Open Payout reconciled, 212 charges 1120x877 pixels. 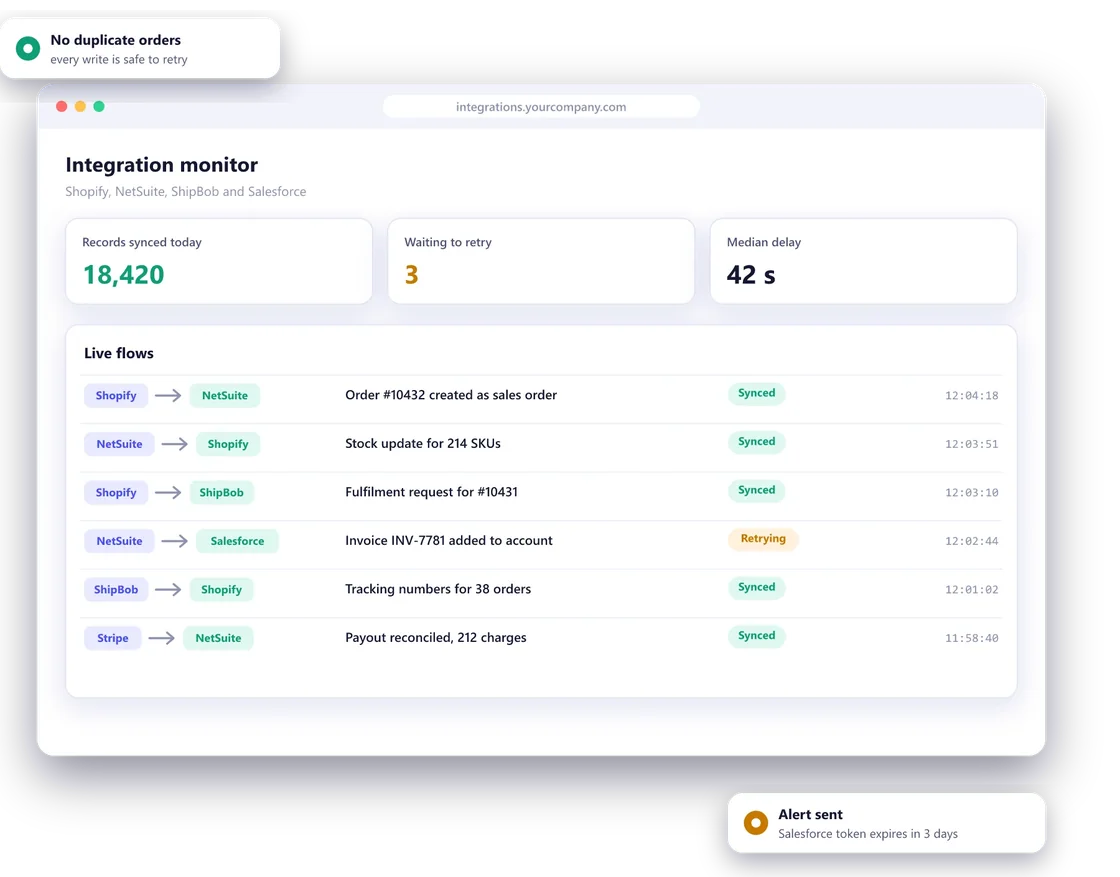pos(436,638)
